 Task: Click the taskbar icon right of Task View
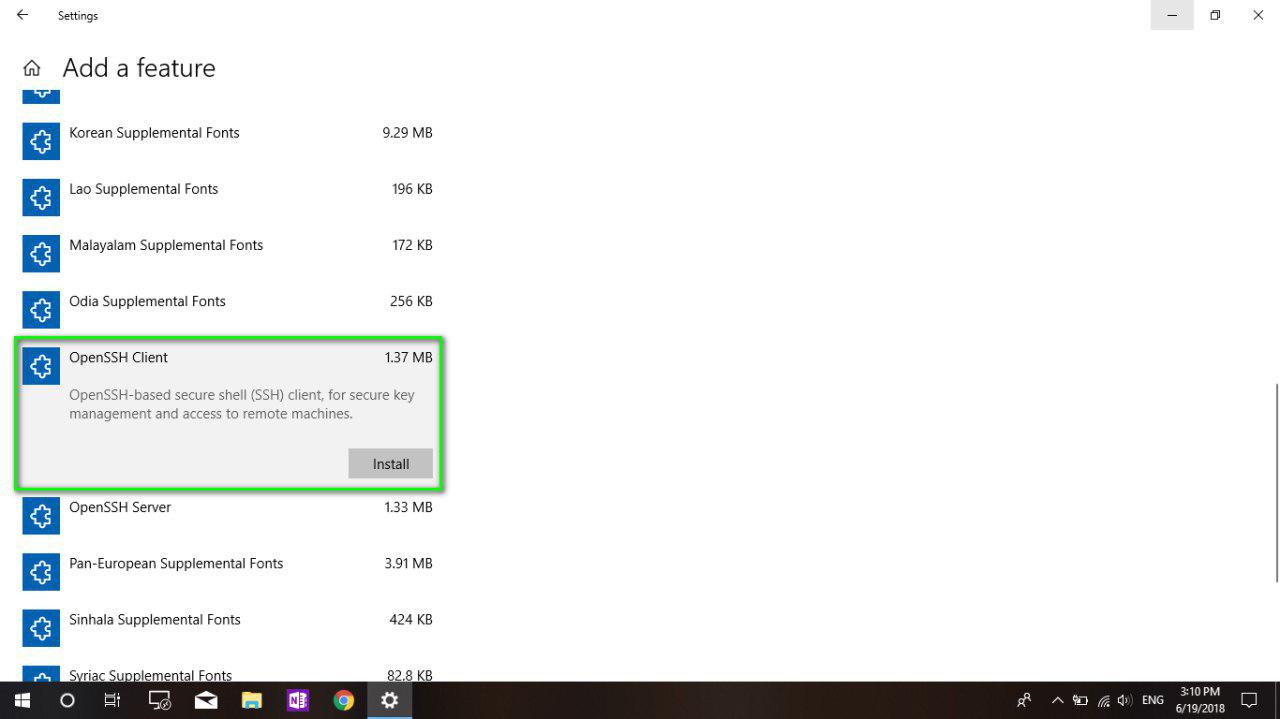point(160,700)
